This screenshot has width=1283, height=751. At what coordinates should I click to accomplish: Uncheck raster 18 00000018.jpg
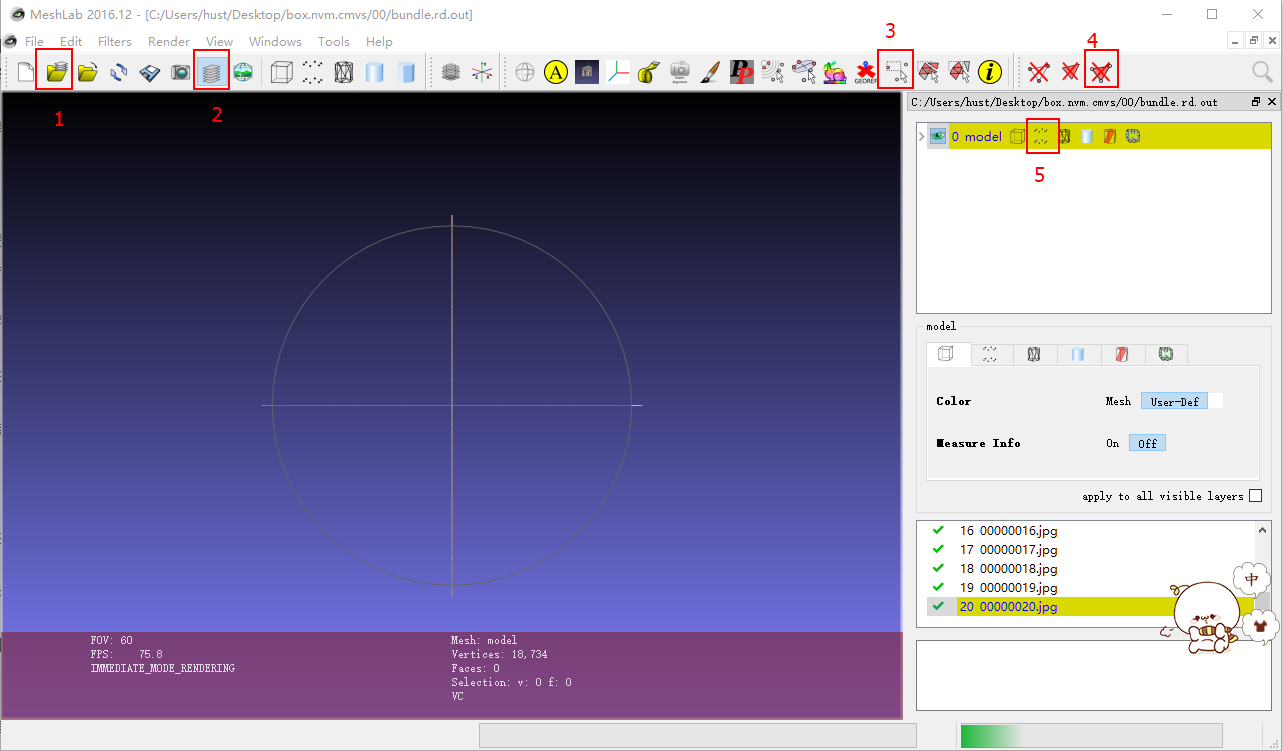937,567
